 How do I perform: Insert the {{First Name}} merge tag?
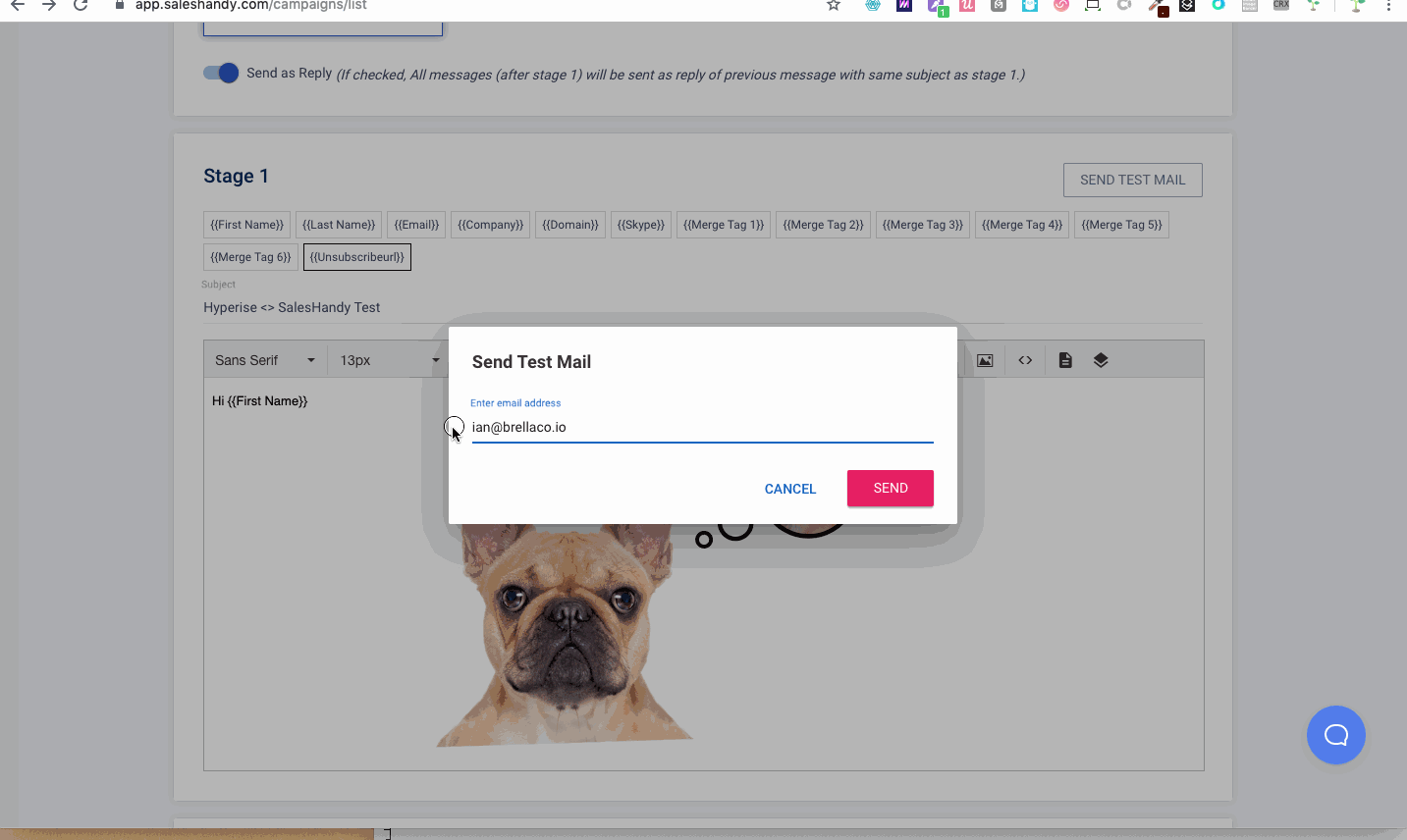(246, 225)
